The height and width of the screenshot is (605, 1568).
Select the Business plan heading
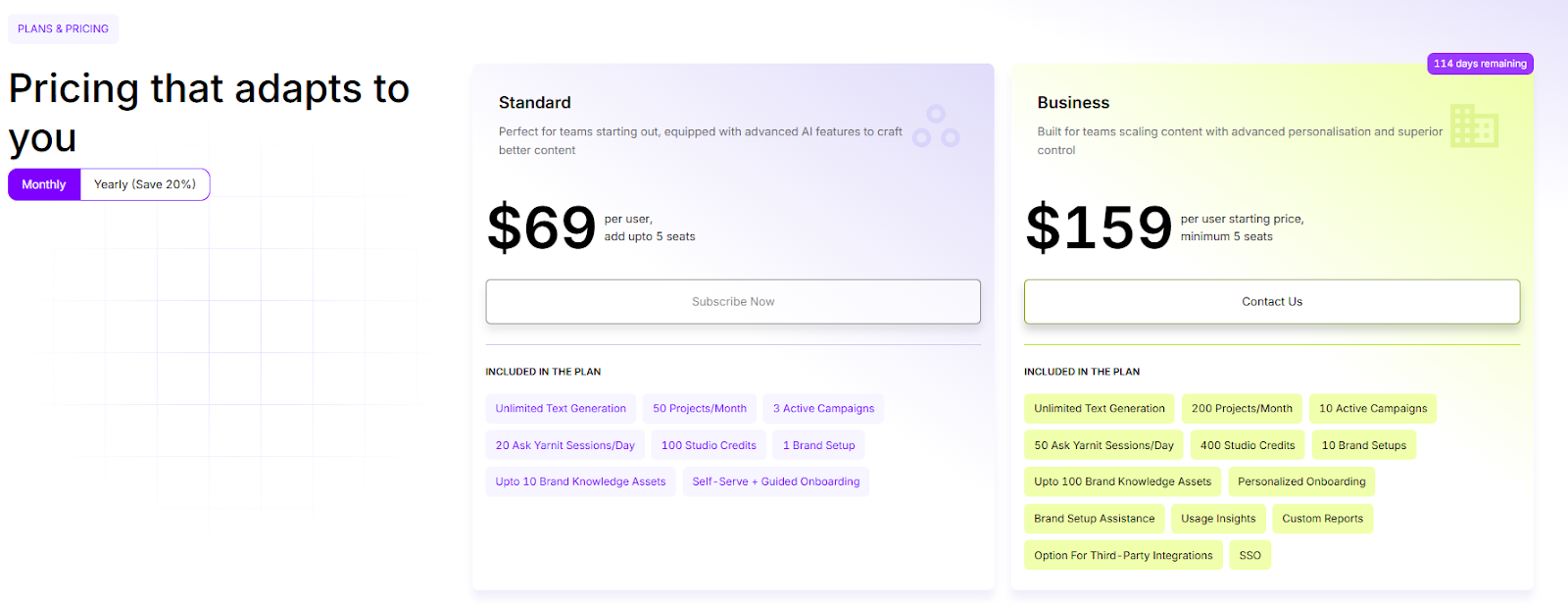click(x=1073, y=102)
